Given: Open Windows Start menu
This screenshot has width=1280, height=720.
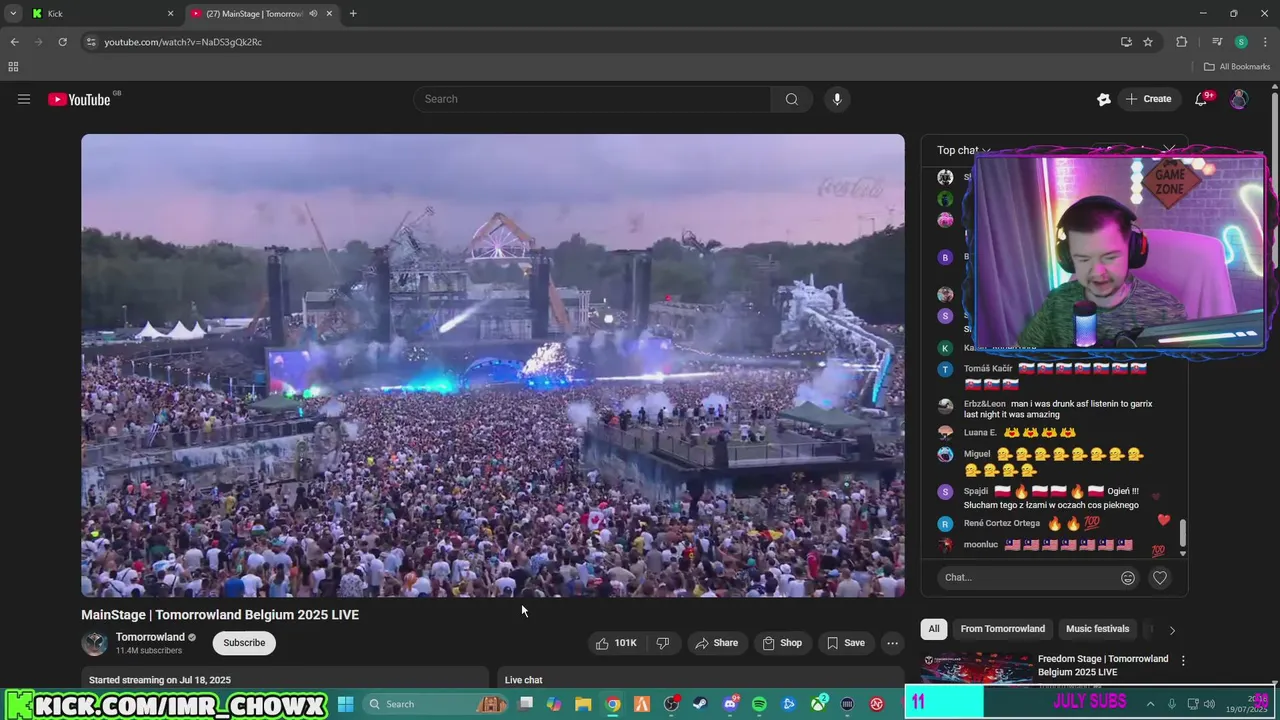Looking at the screenshot, I should tap(345, 704).
